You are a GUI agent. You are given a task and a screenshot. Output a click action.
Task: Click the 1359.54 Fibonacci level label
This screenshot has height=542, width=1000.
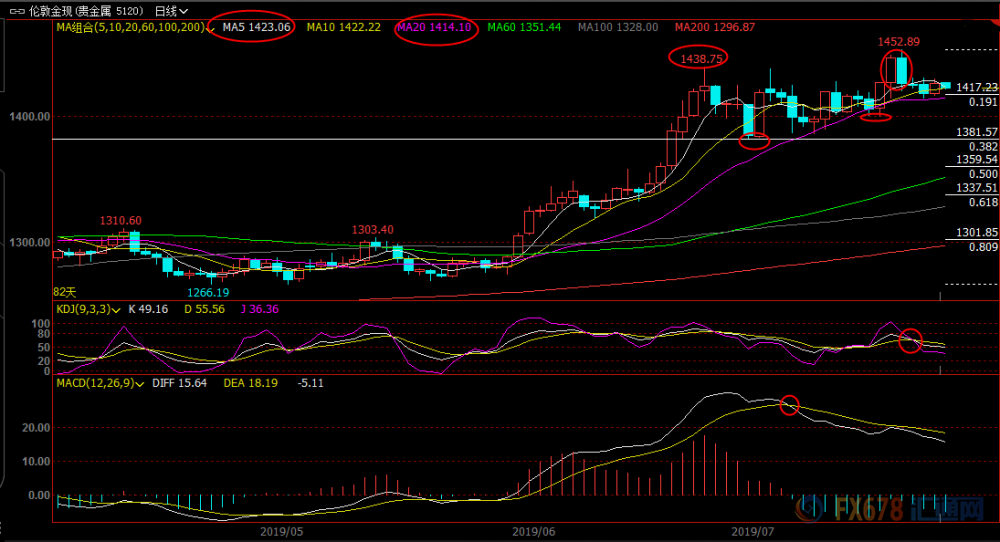point(976,159)
